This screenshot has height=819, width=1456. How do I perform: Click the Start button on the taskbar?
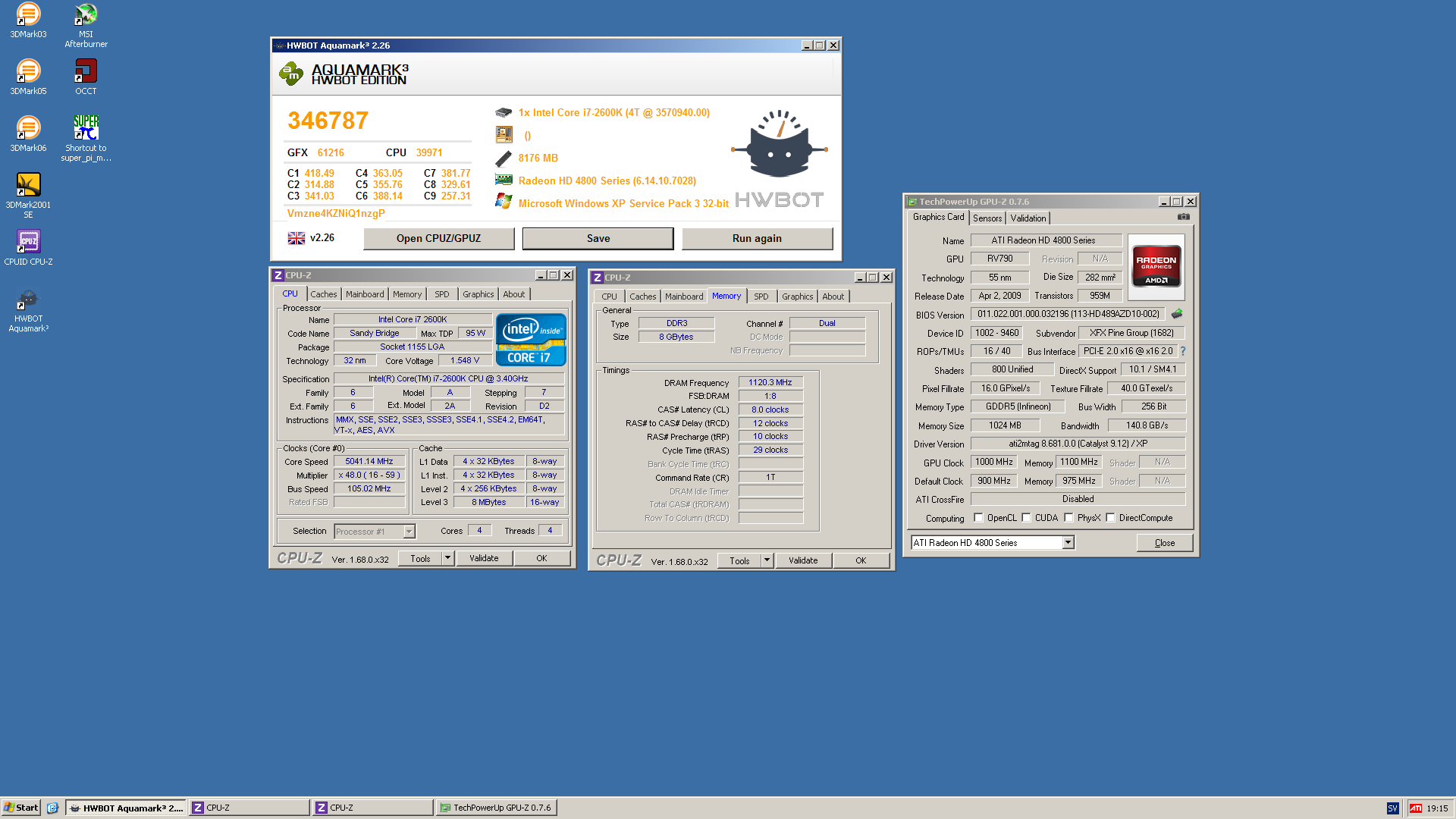[x=20, y=808]
